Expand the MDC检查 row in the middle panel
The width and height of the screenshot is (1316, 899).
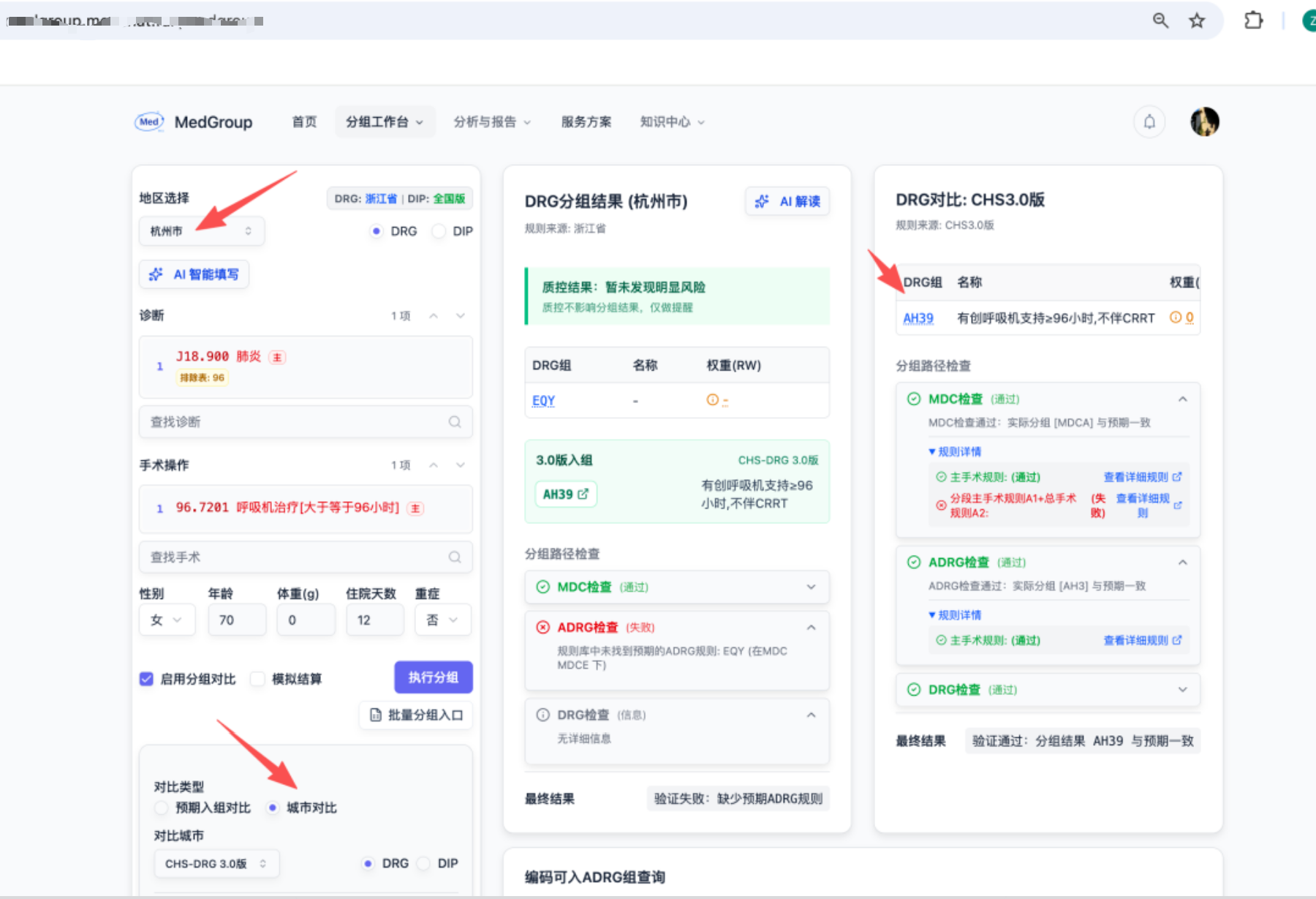tap(677, 587)
